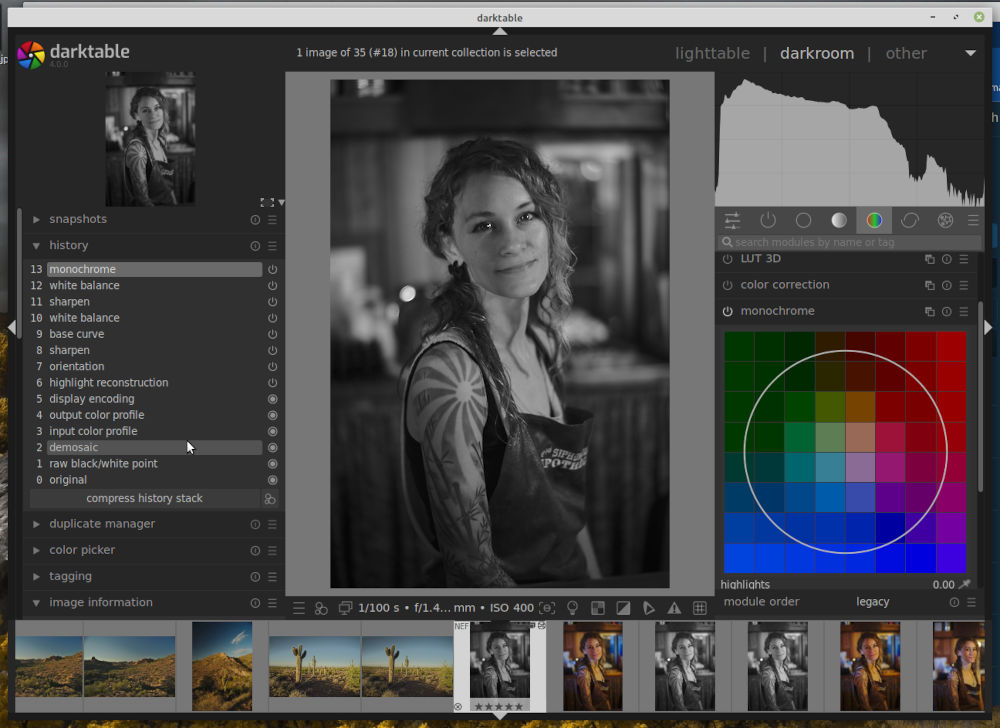The image size is (1000, 728).
Task: Toggle power icon on highlight reconstruction history item
Action: 272,383
